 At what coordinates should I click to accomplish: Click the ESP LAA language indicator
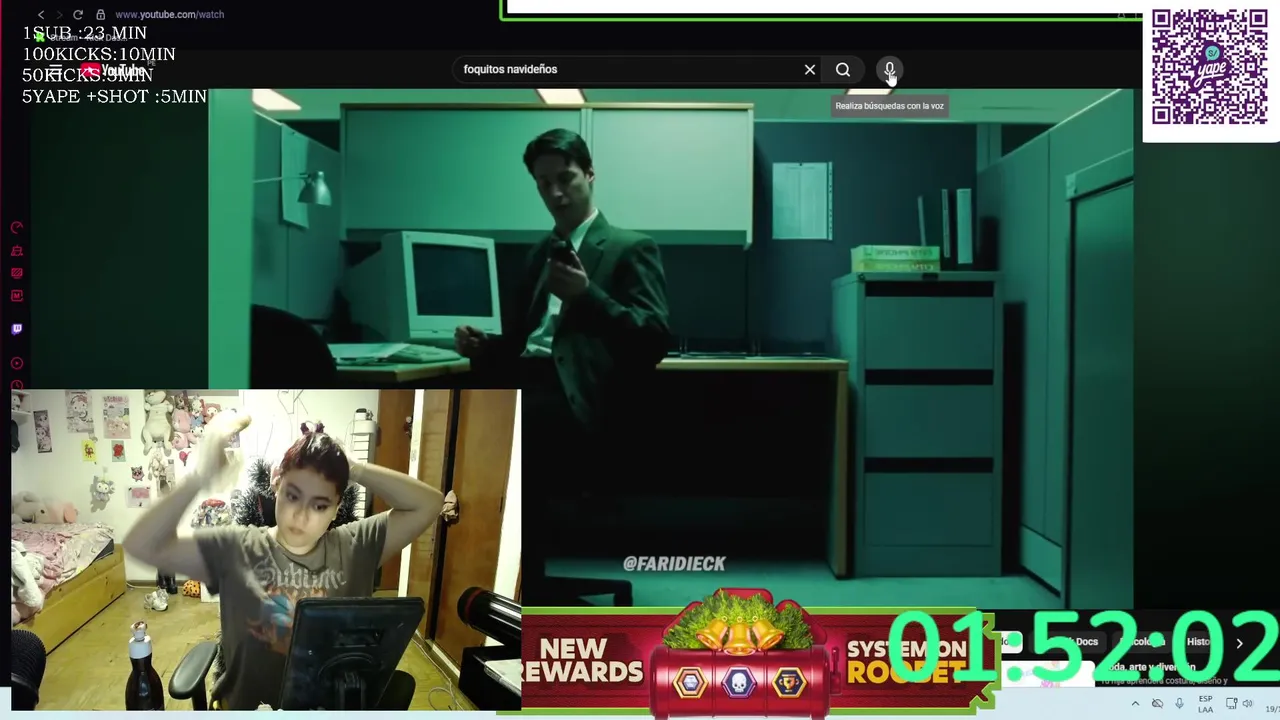pos(1205,704)
